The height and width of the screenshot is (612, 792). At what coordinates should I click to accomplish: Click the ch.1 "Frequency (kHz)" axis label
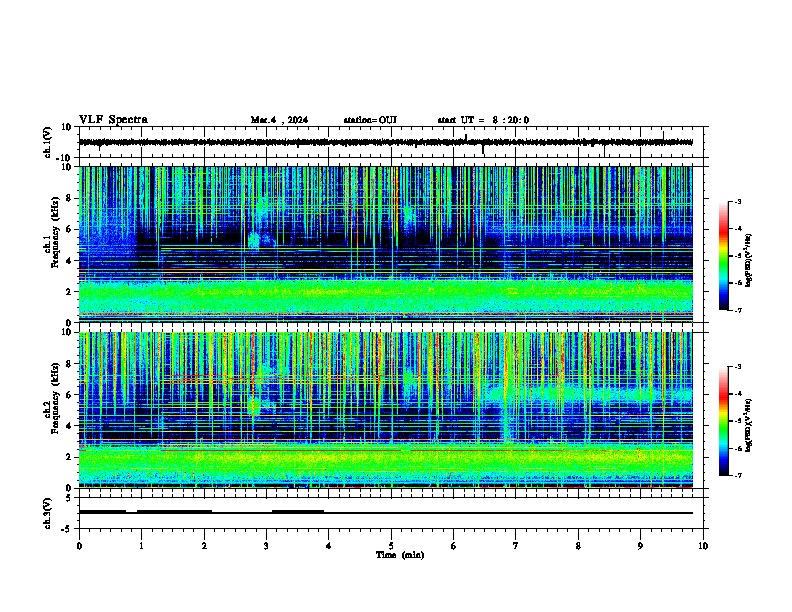55,232
